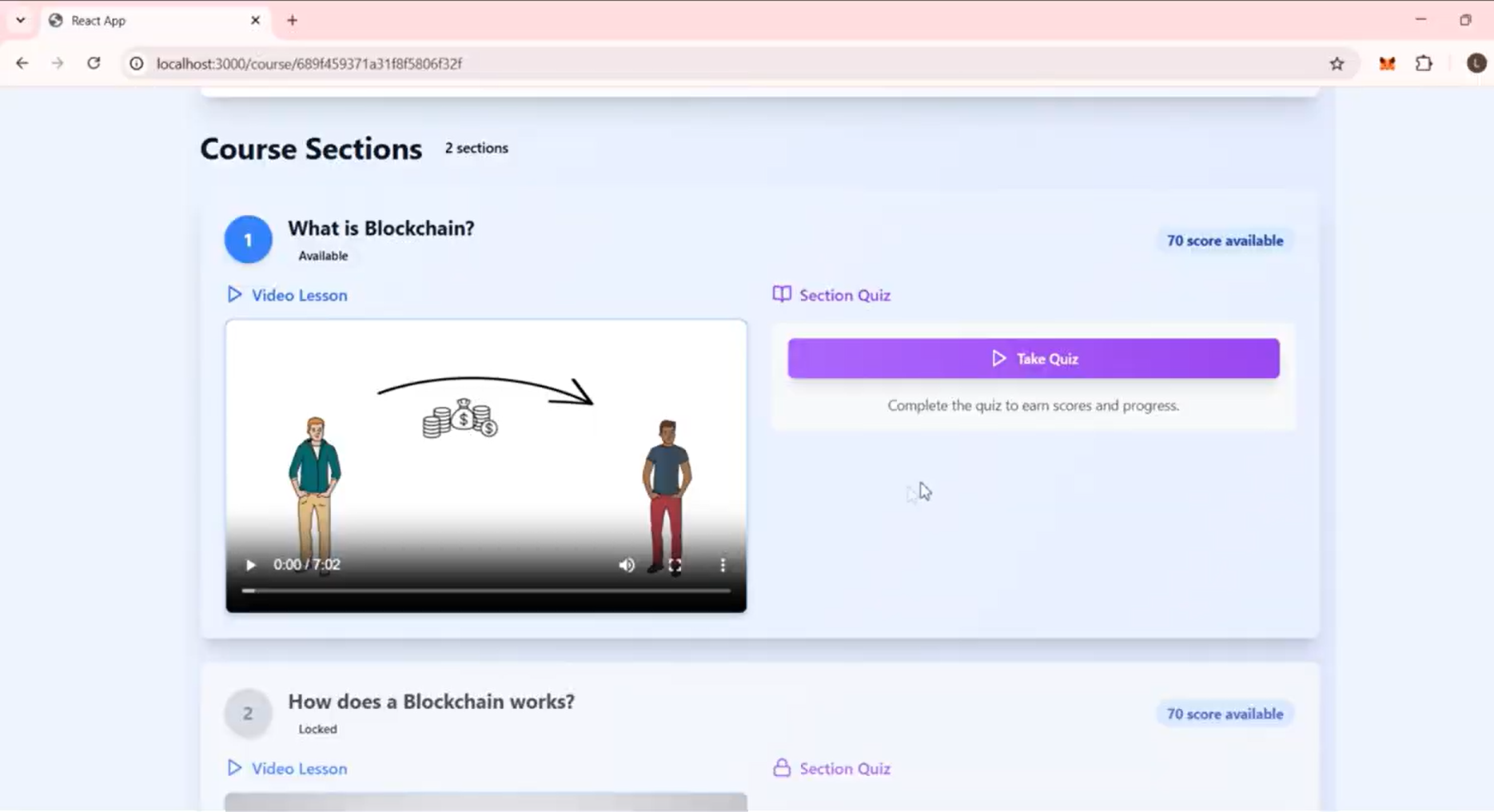The width and height of the screenshot is (1494, 812).
Task: Close the React App tab
Action: tap(255, 20)
